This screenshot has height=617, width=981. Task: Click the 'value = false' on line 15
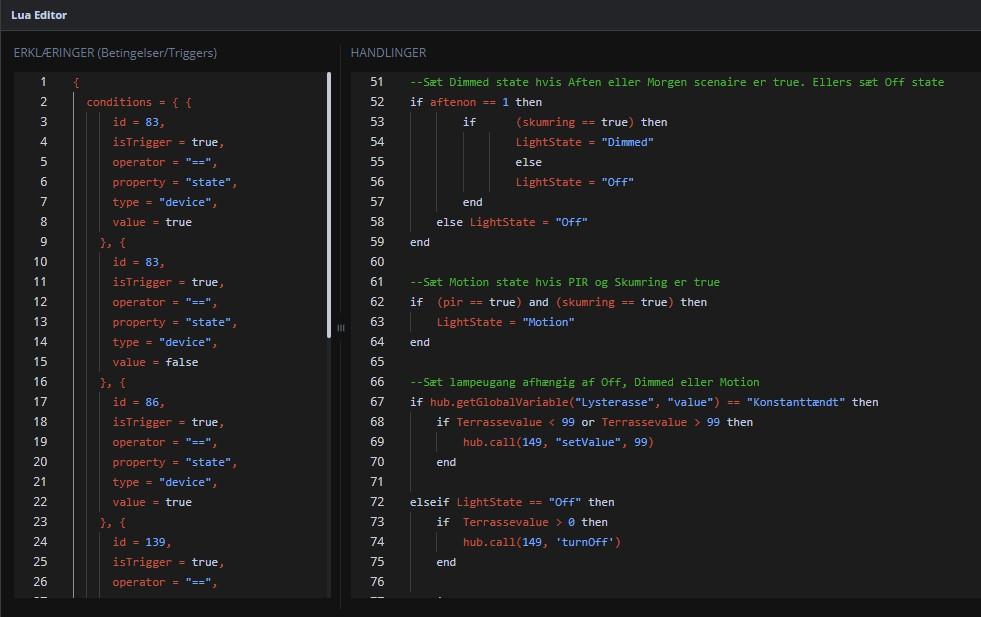(155, 362)
